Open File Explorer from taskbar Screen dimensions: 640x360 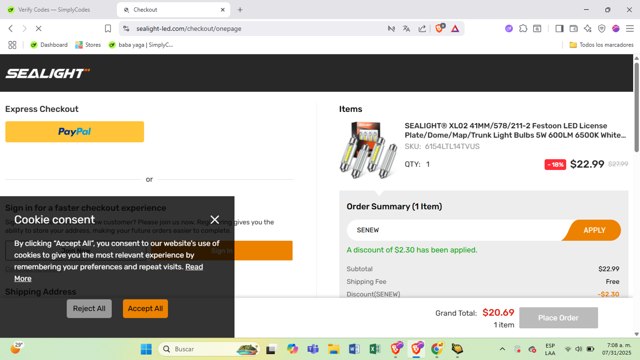[333, 349]
